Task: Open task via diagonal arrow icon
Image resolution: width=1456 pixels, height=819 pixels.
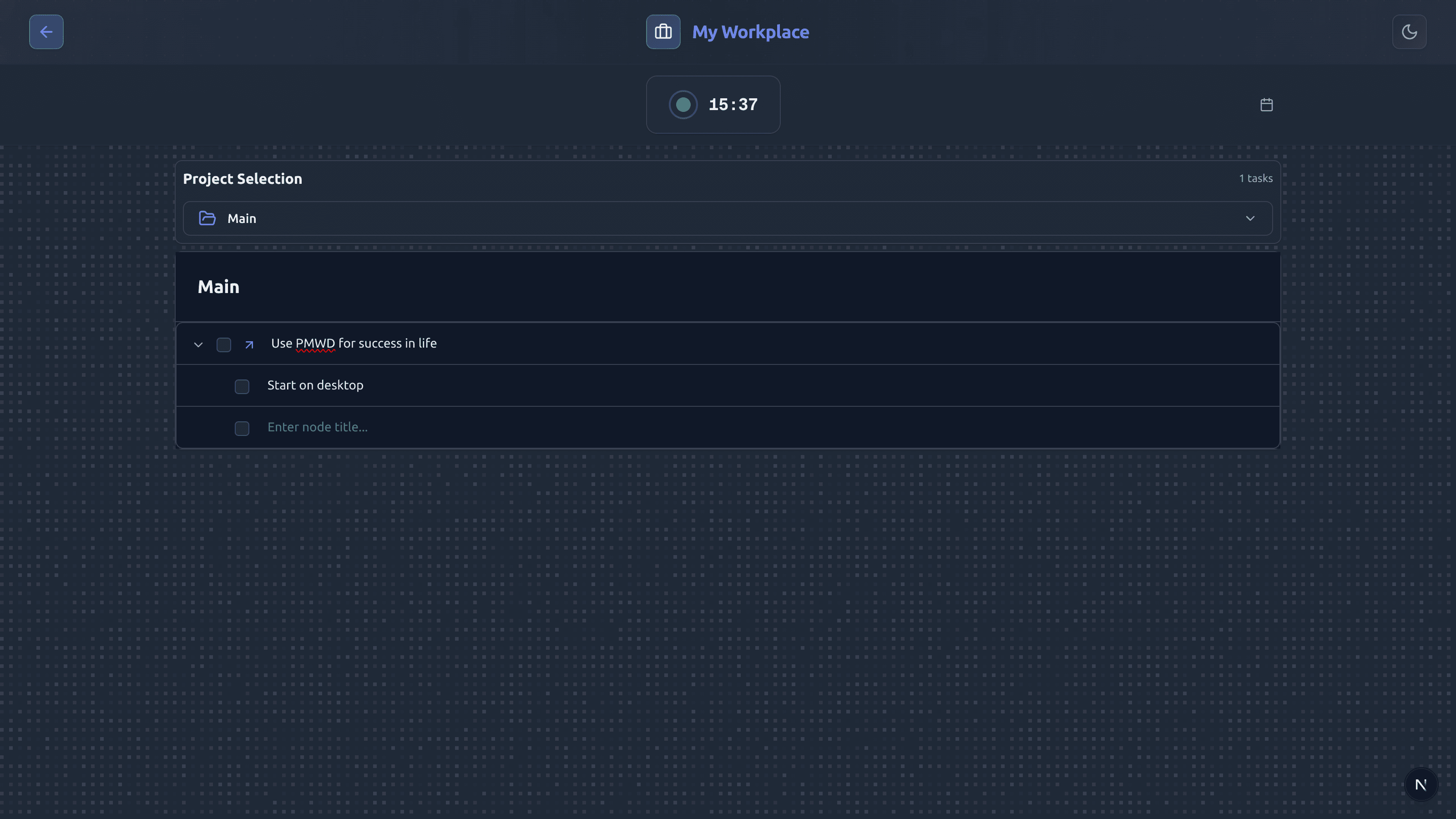Action: [x=249, y=344]
